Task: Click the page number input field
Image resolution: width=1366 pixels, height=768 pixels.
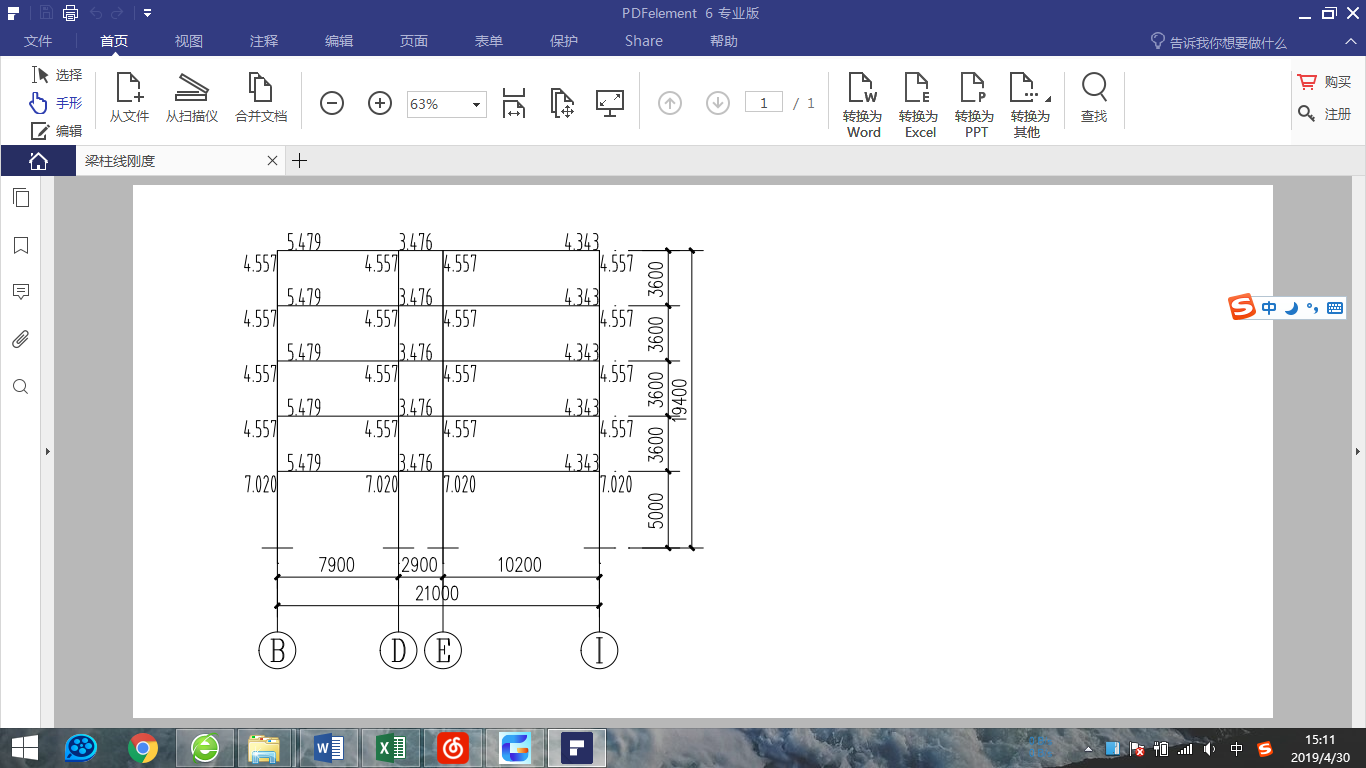Action: [x=764, y=103]
